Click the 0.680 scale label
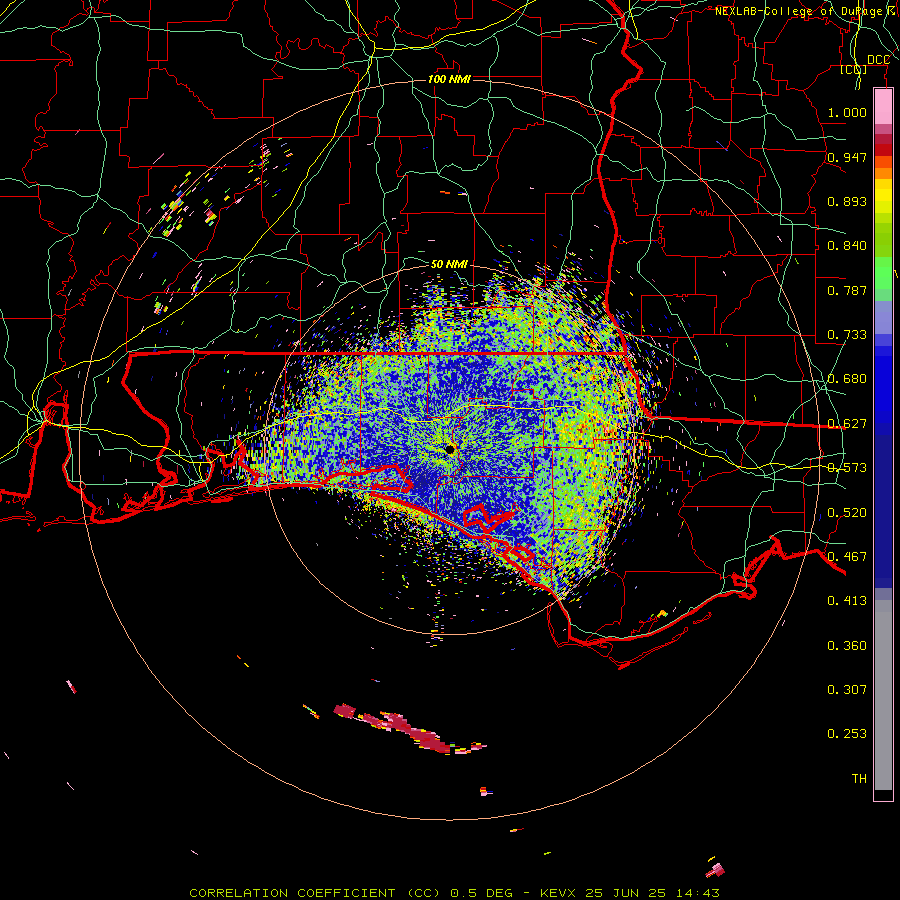 pyautogui.click(x=847, y=379)
